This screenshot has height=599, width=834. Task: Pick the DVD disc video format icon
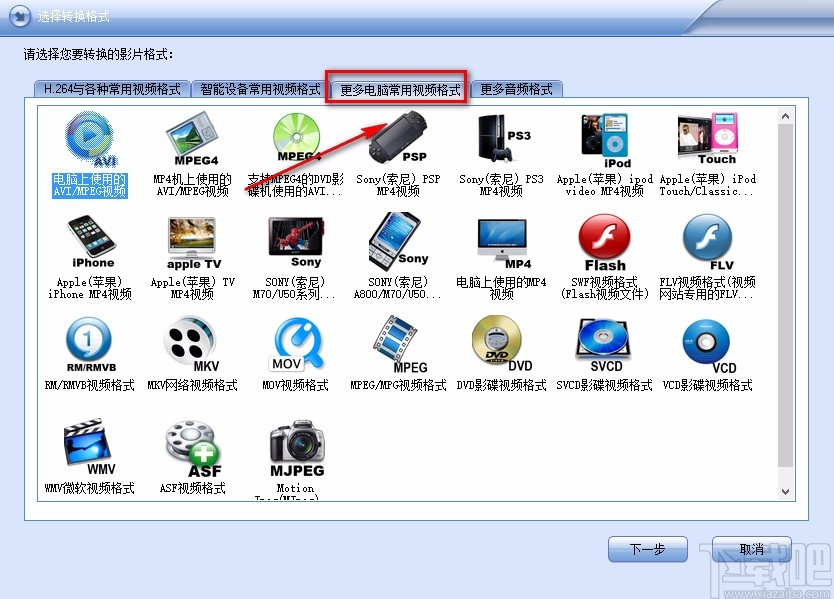(502, 344)
